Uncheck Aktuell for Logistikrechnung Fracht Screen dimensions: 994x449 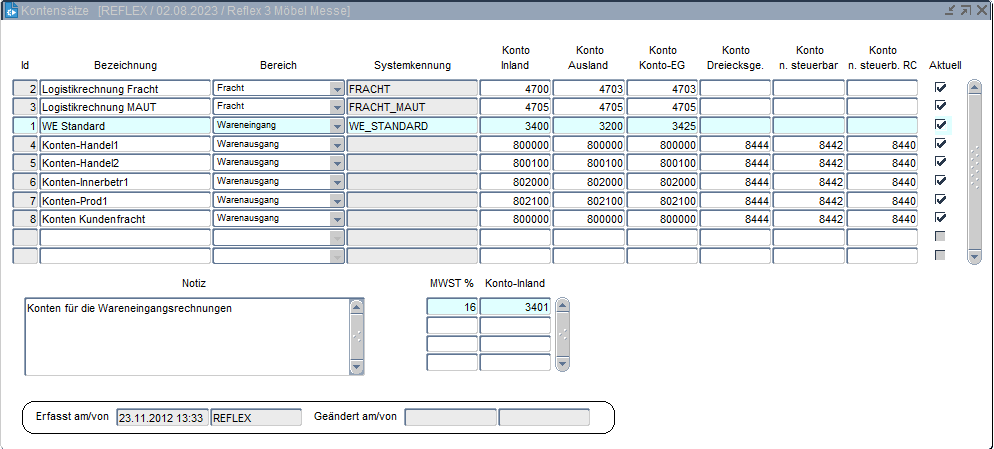tap(939, 88)
